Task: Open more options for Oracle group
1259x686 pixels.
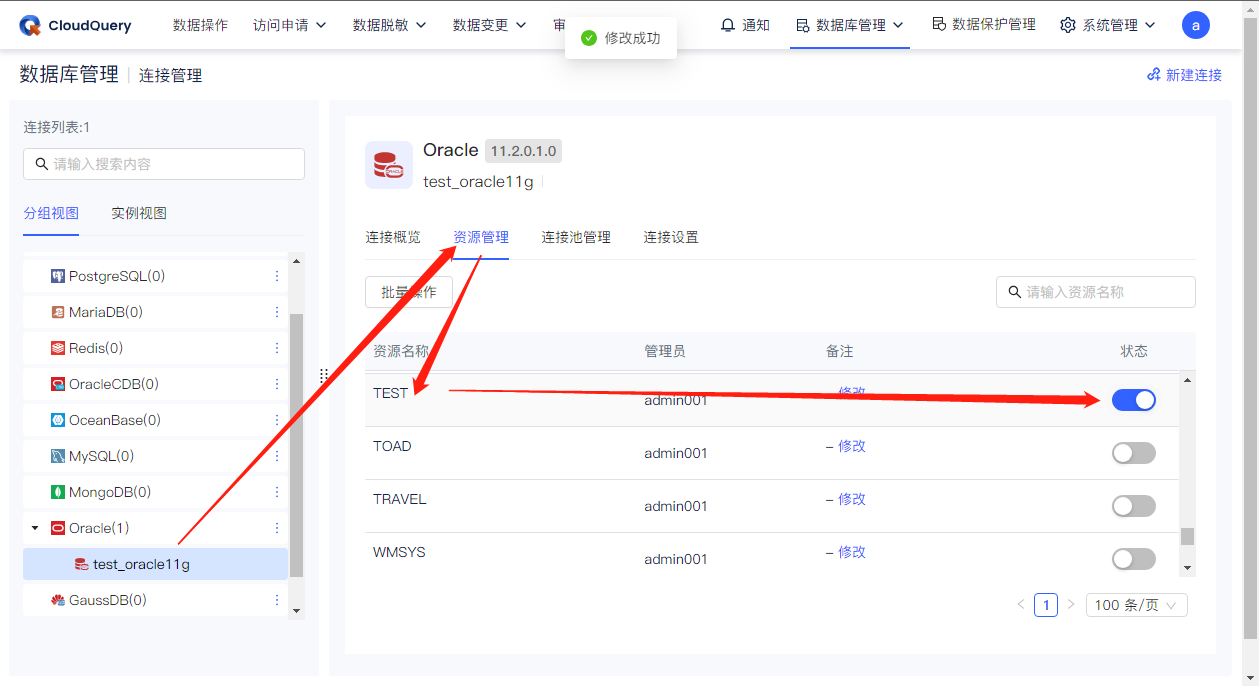Action: (x=277, y=528)
